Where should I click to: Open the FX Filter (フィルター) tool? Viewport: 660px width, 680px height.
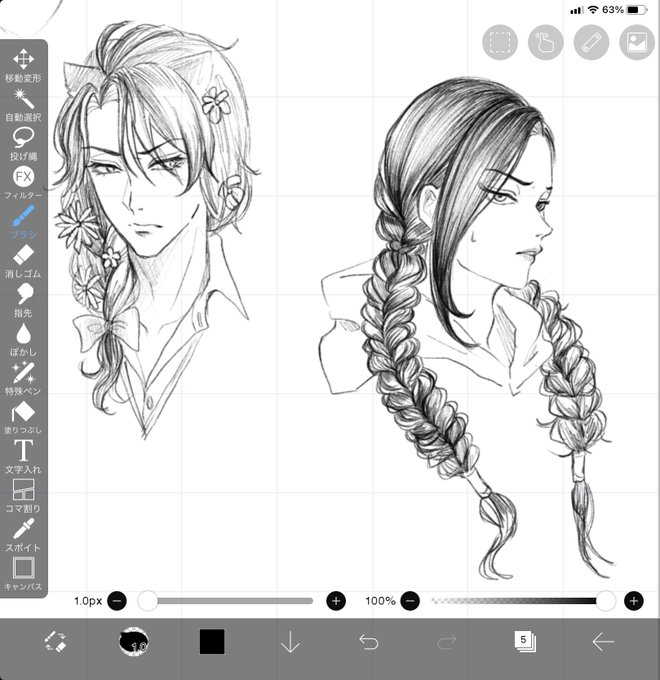click(23, 183)
